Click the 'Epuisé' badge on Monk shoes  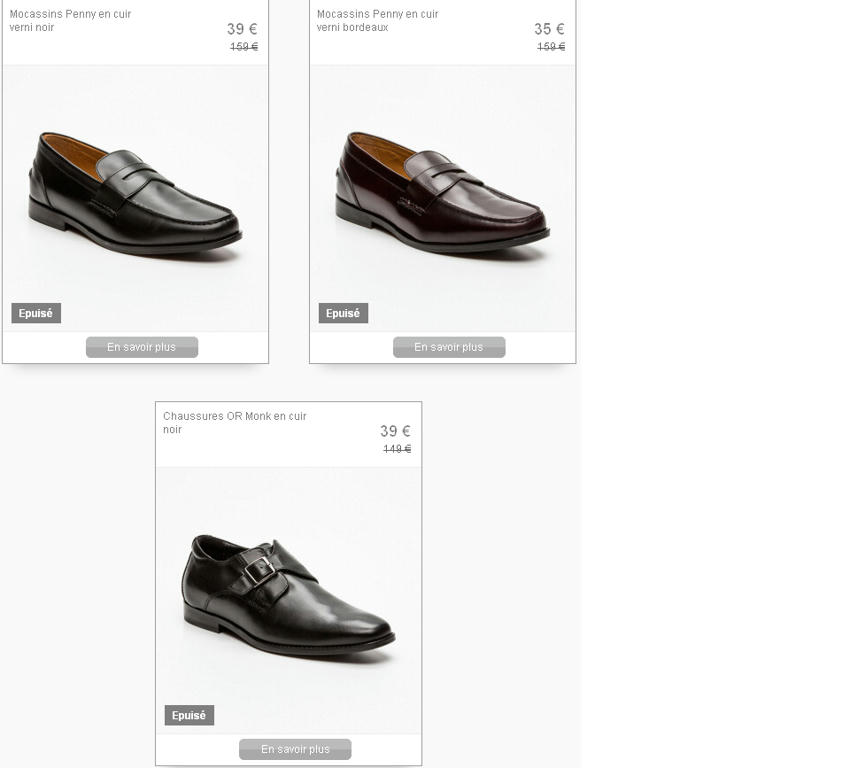(x=189, y=715)
